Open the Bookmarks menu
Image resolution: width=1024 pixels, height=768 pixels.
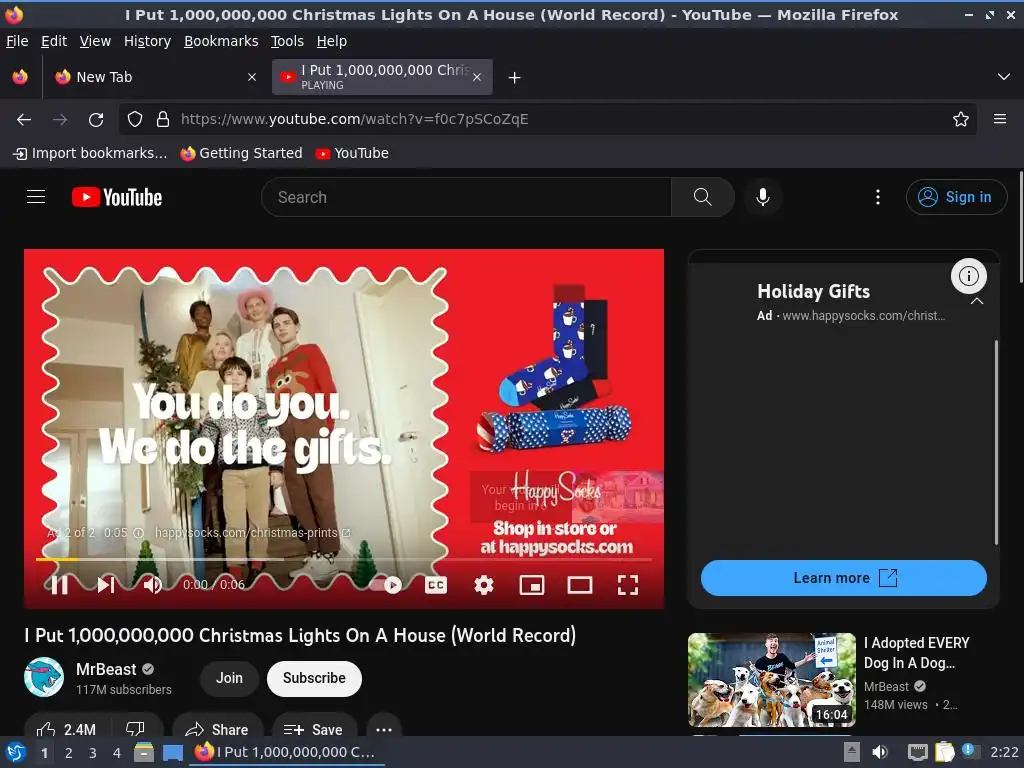click(221, 41)
